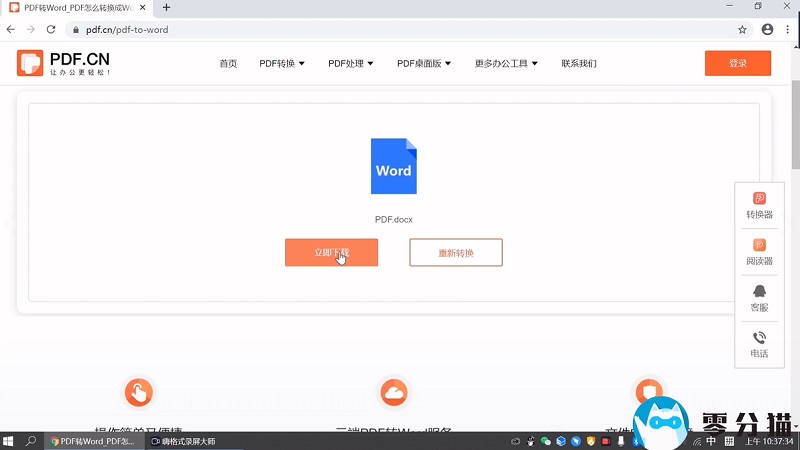This screenshot has width=800, height=450.
Task: Open Chrome profile avatar
Action: (767, 30)
